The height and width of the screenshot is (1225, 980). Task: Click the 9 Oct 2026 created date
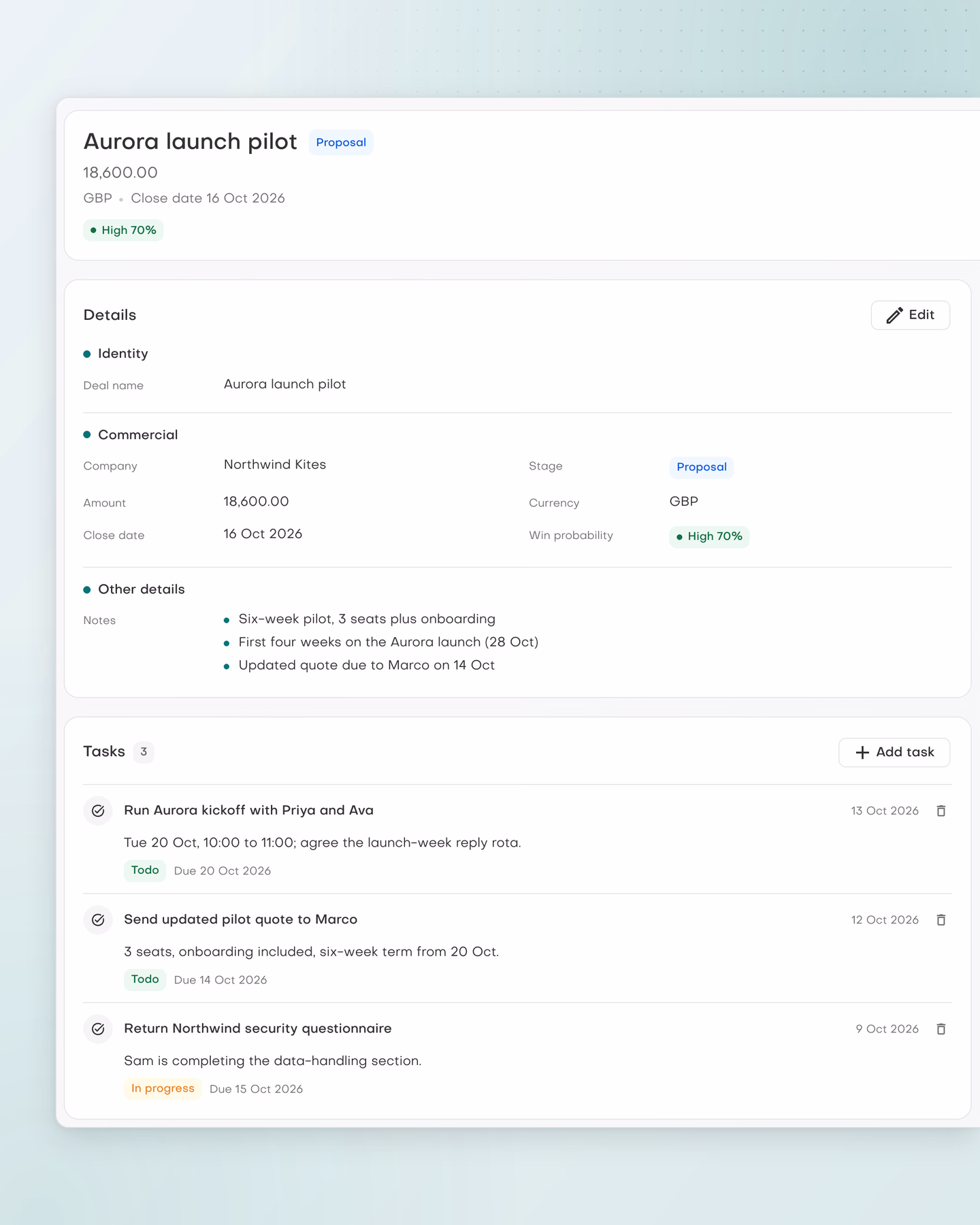tap(887, 1029)
